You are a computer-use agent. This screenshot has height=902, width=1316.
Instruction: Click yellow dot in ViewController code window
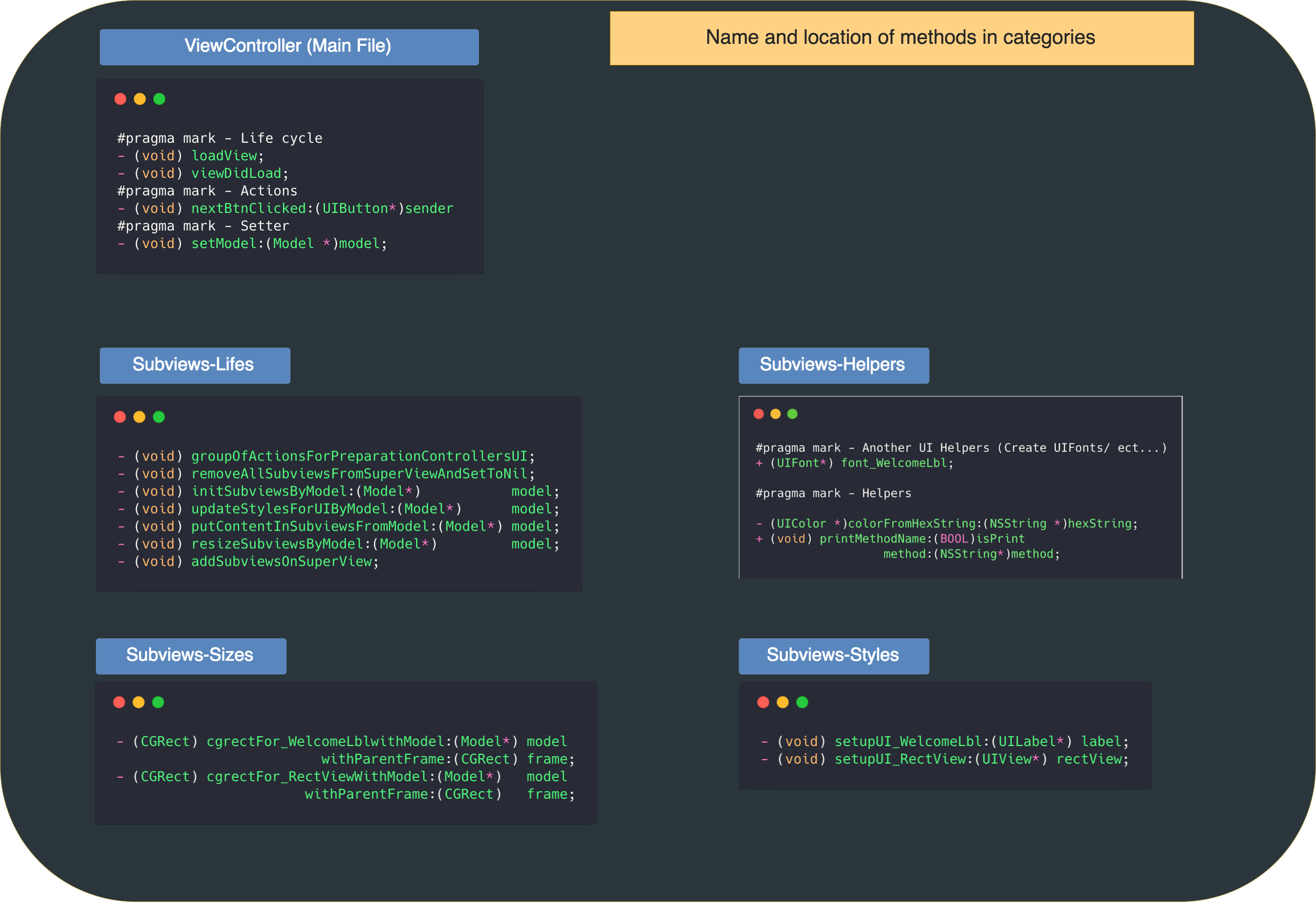click(x=140, y=99)
